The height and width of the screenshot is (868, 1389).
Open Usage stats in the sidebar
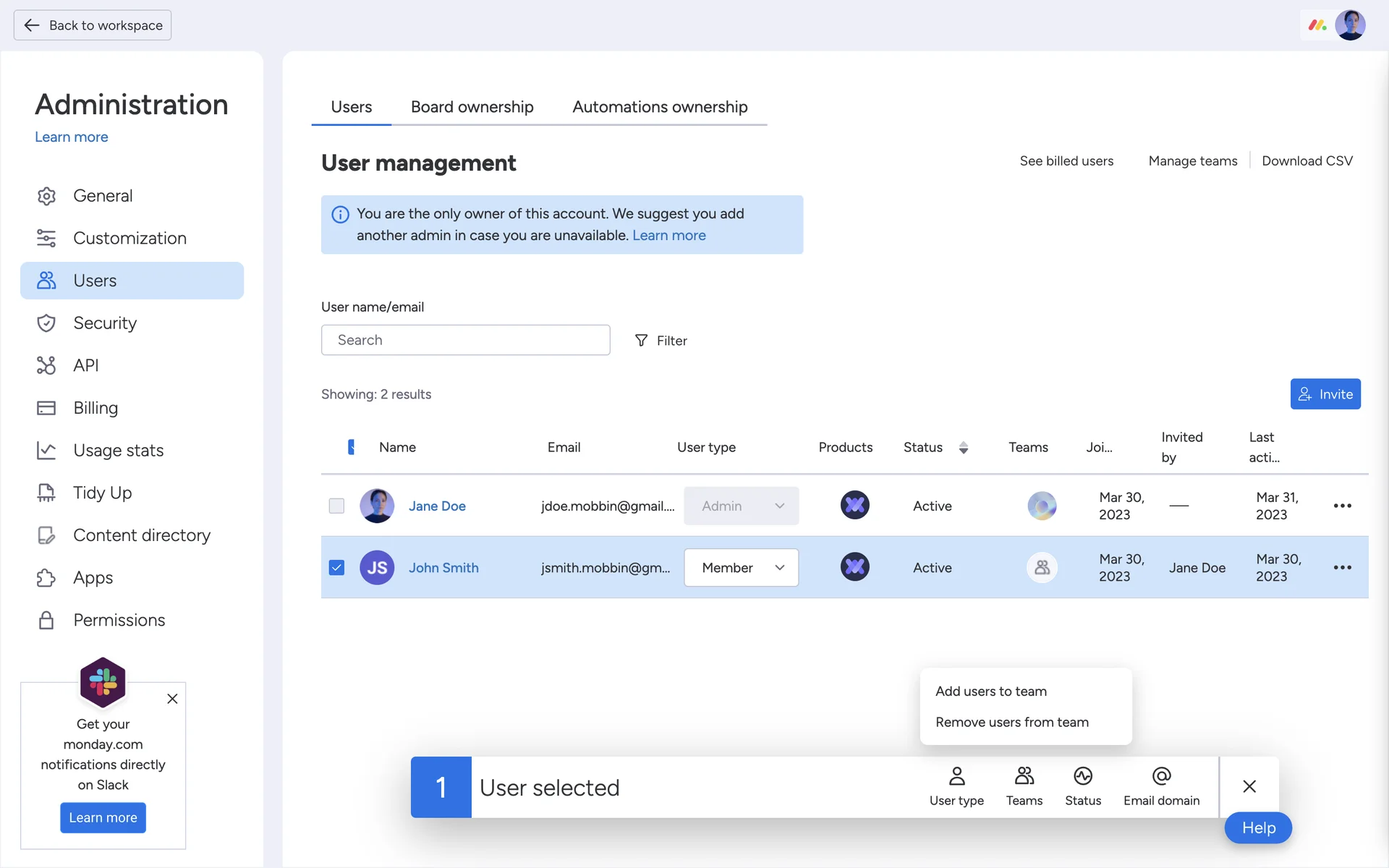point(118,450)
